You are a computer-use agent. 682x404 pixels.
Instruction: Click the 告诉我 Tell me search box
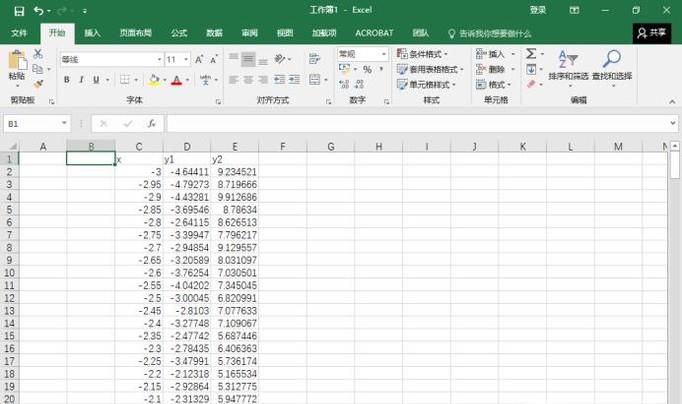click(x=490, y=33)
